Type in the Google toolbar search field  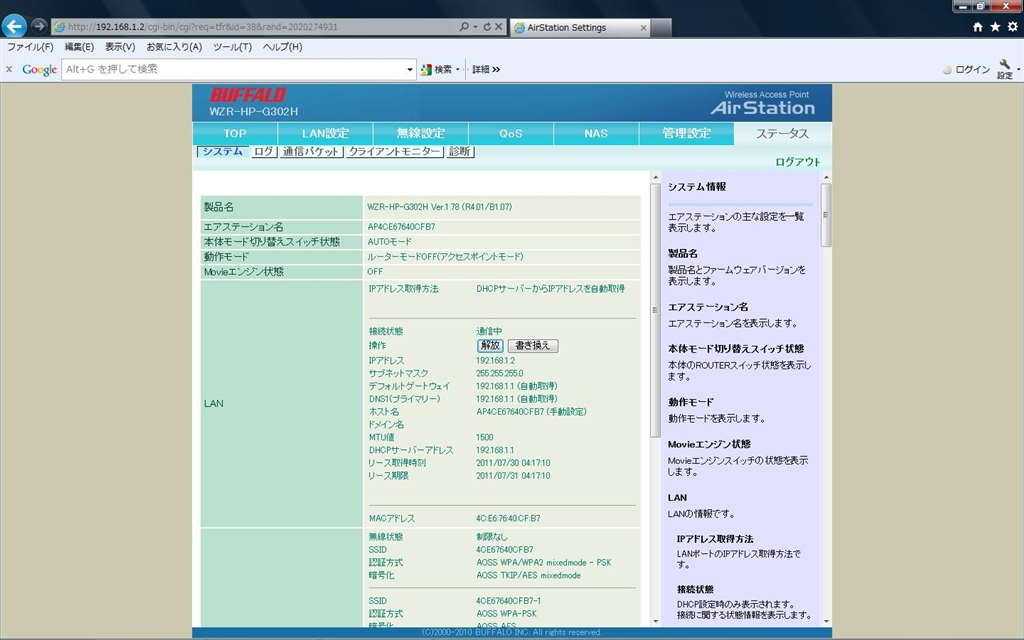tap(235, 69)
